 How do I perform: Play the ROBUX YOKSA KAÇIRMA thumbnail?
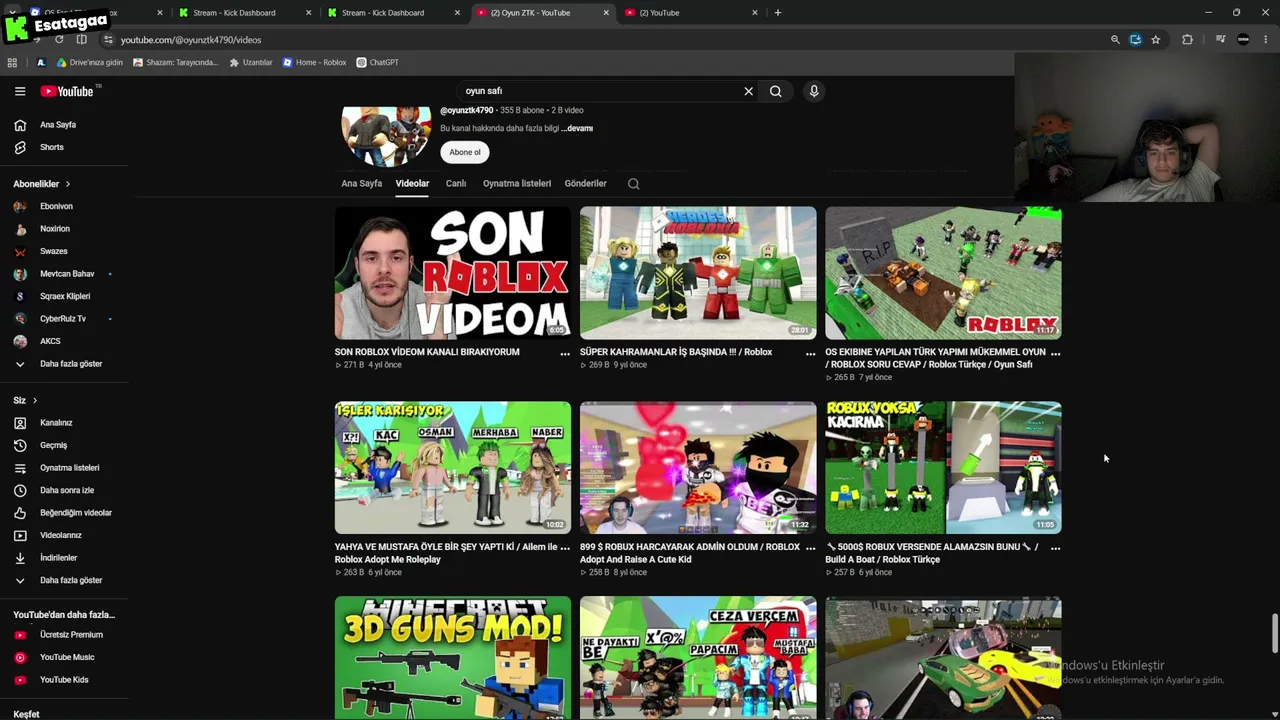[x=943, y=468]
